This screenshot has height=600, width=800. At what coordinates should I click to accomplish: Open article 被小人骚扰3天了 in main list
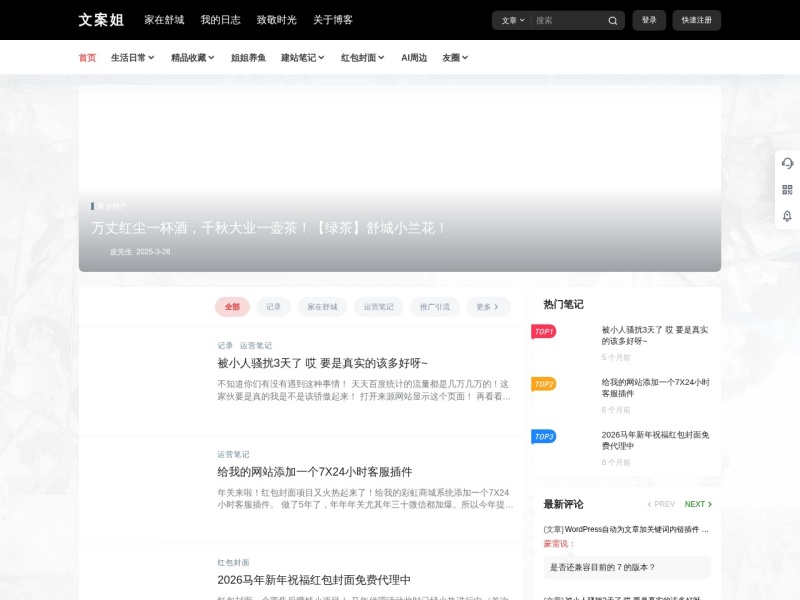(322, 363)
